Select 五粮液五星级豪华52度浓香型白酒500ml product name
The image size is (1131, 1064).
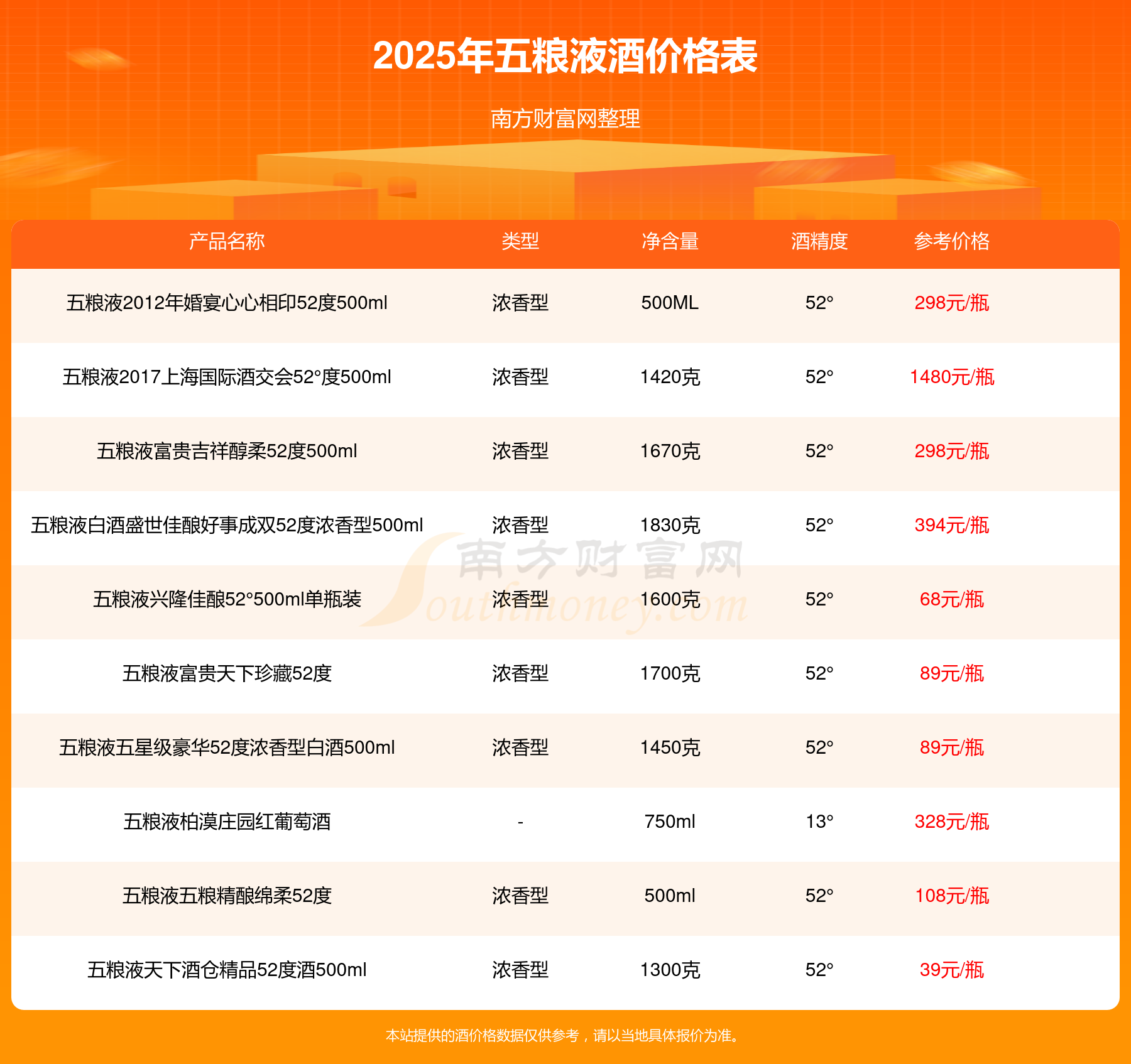click(227, 747)
